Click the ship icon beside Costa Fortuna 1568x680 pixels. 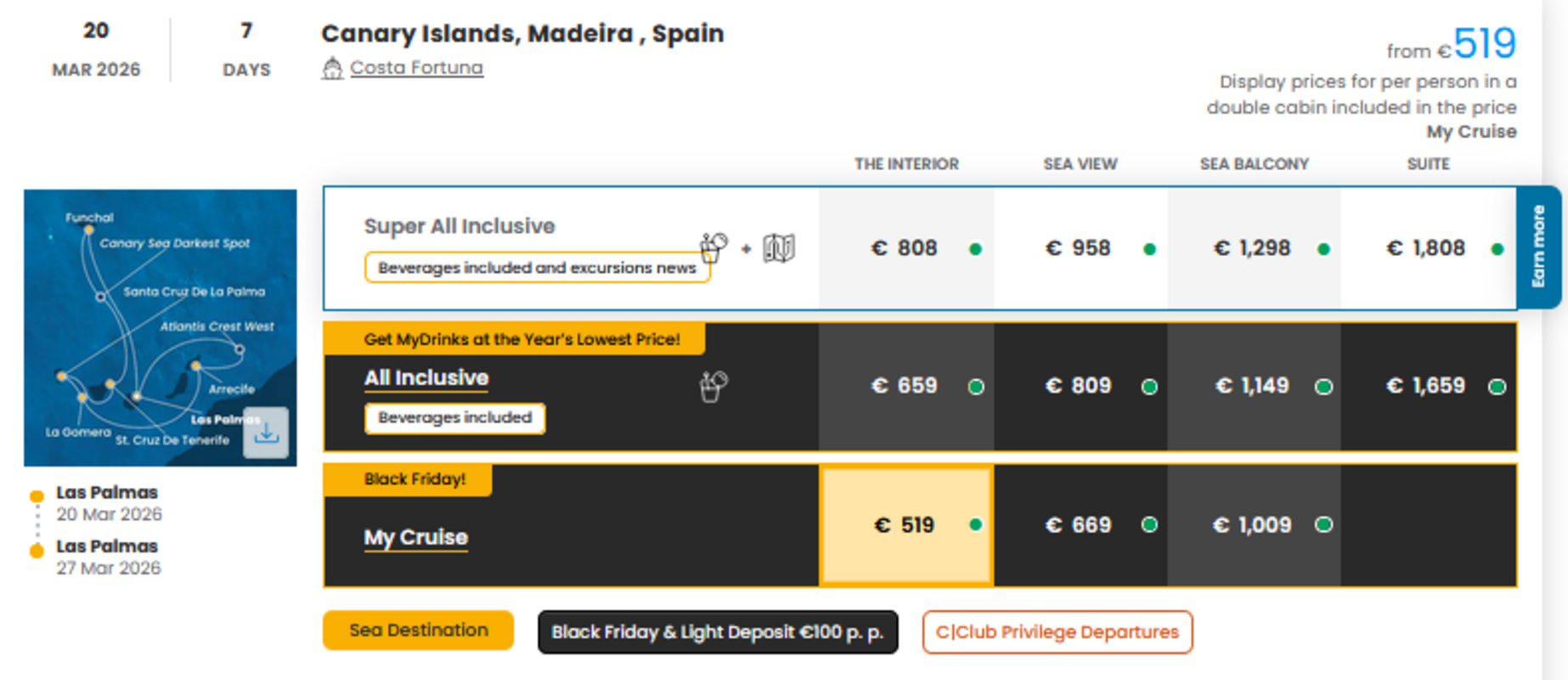332,68
